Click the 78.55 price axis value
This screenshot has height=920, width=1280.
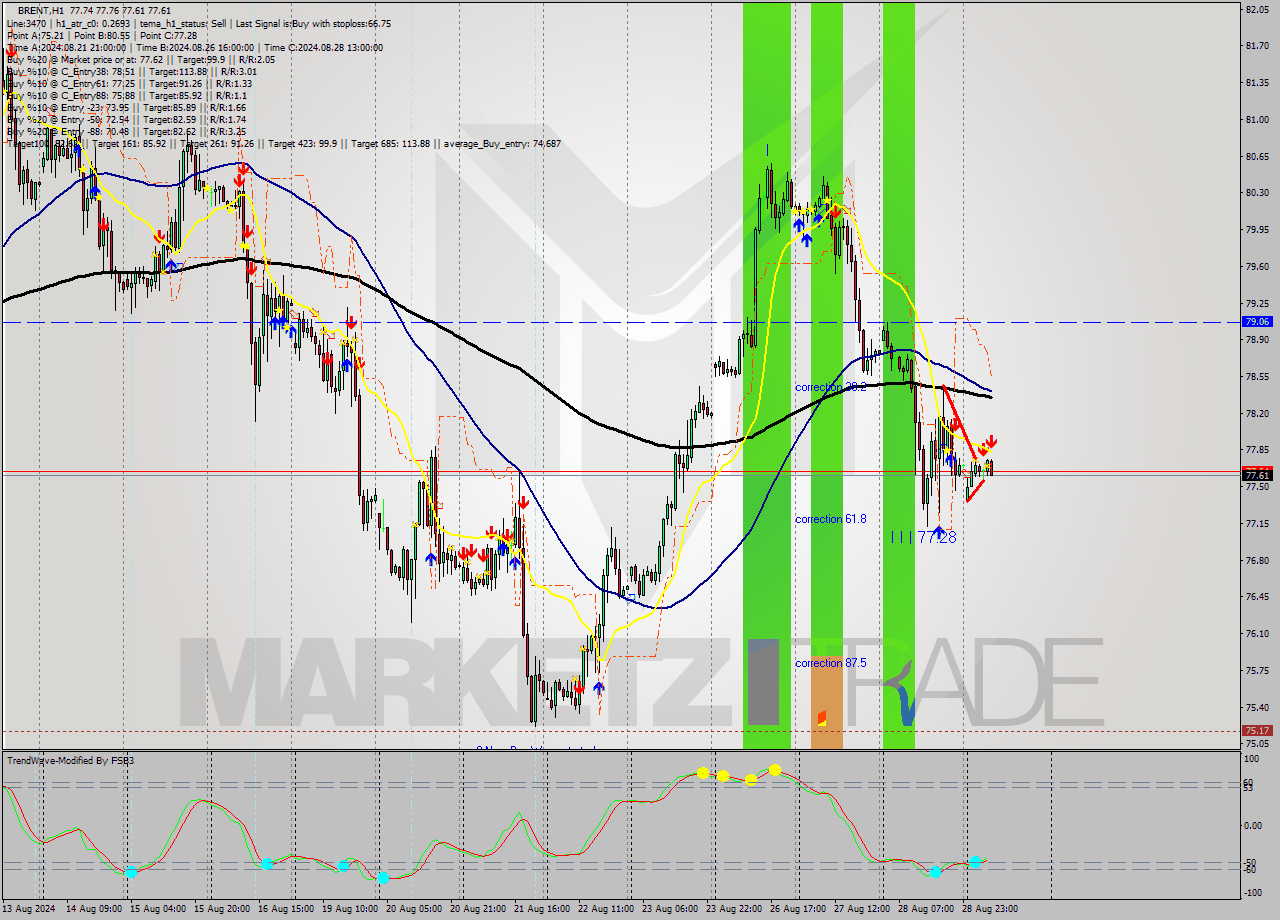(1257, 376)
